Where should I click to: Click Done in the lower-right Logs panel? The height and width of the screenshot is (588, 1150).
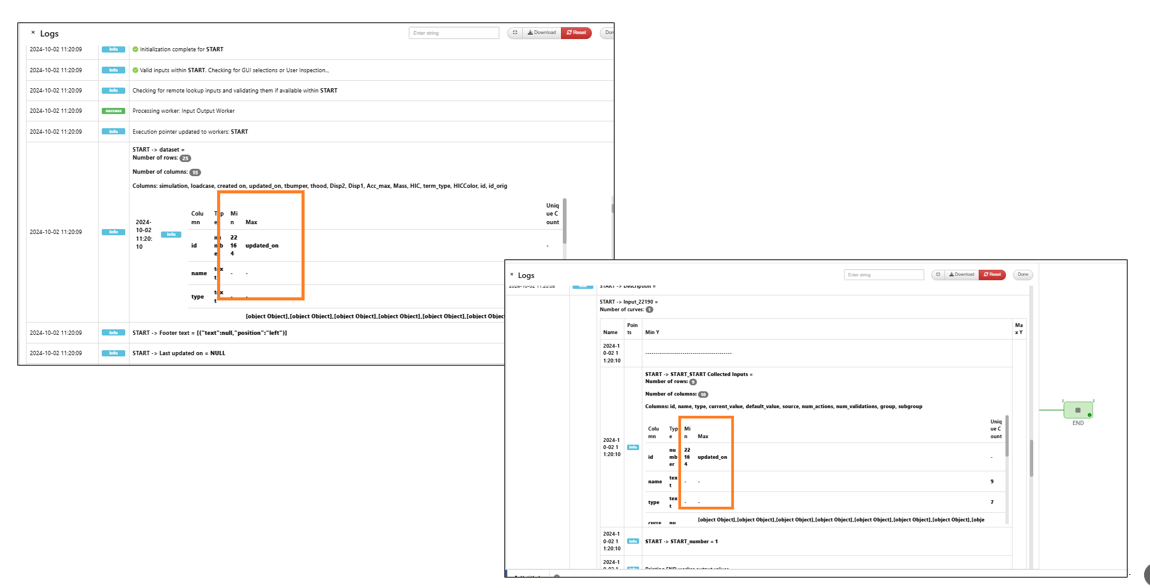(x=1022, y=275)
